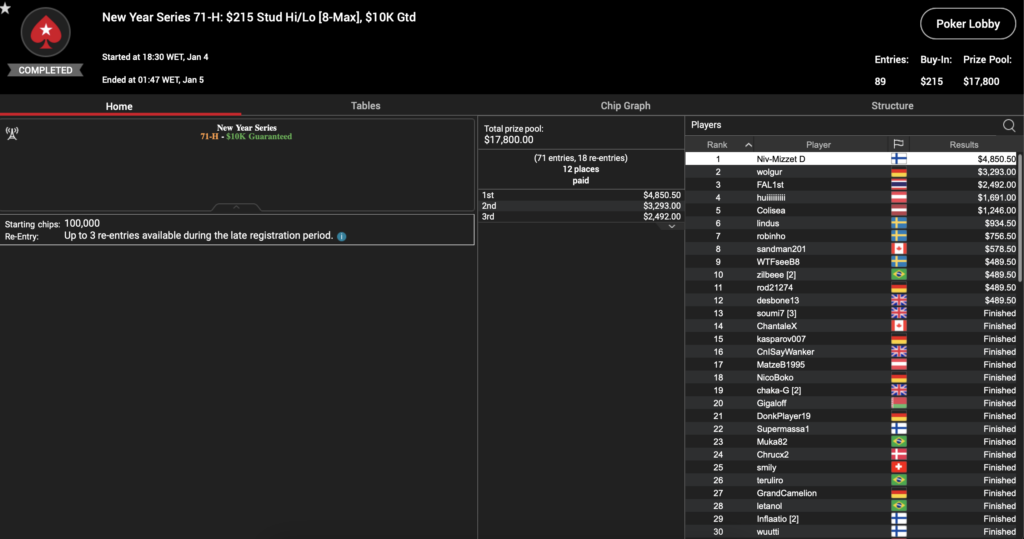Click the broadcast antenna icon
Viewport: 1024px width, 539px height.
tap(12, 132)
